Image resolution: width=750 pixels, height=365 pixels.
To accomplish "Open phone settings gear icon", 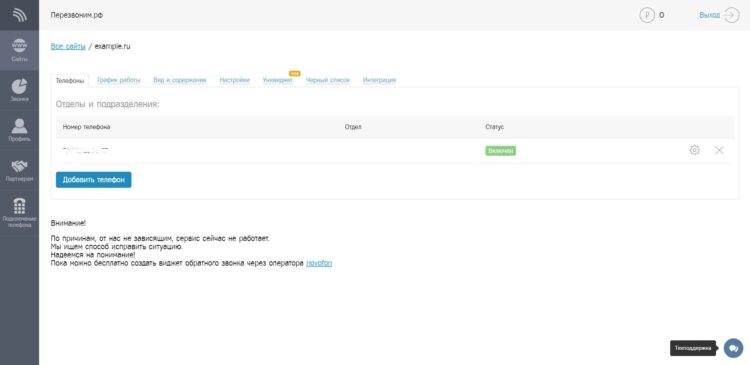I will point(694,150).
